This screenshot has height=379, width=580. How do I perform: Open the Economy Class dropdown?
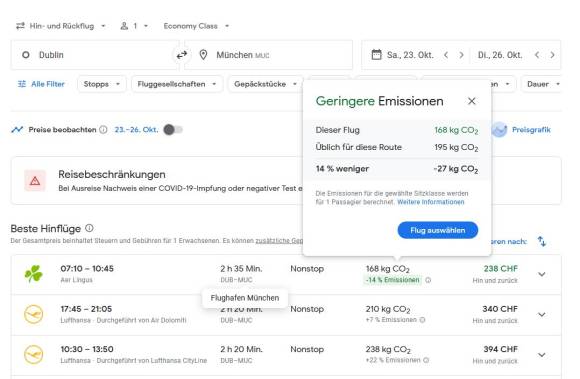coord(196,26)
